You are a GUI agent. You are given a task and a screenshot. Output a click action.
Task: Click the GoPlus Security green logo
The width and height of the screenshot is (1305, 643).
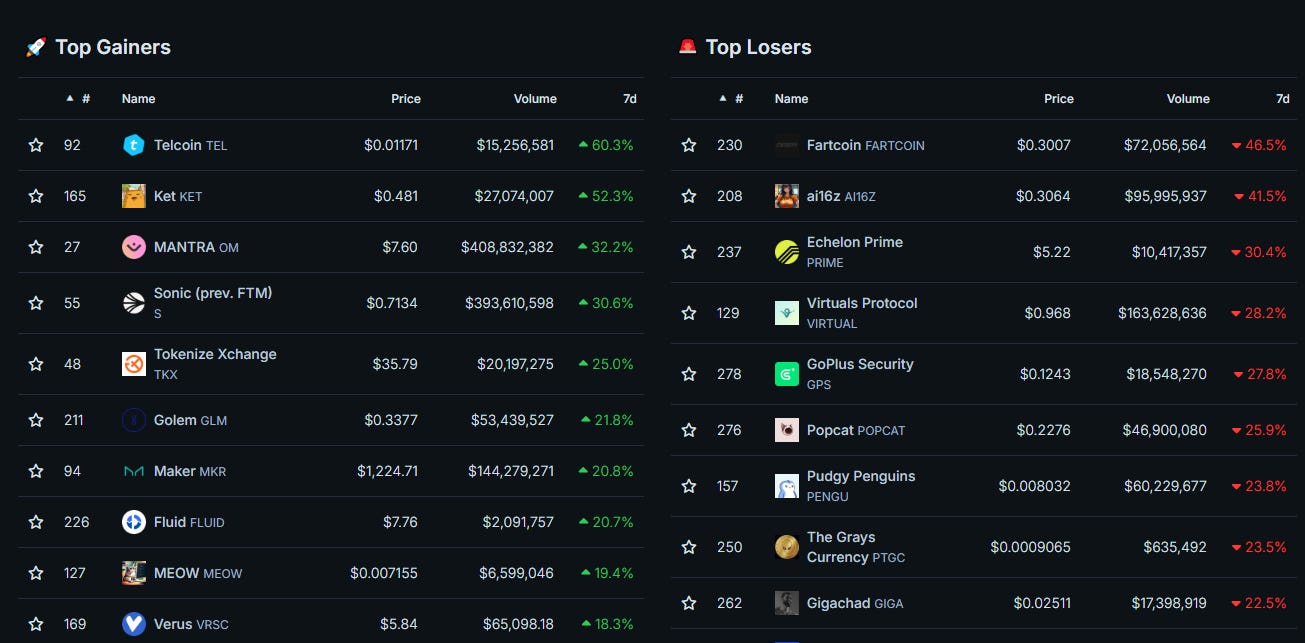point(787,374)
